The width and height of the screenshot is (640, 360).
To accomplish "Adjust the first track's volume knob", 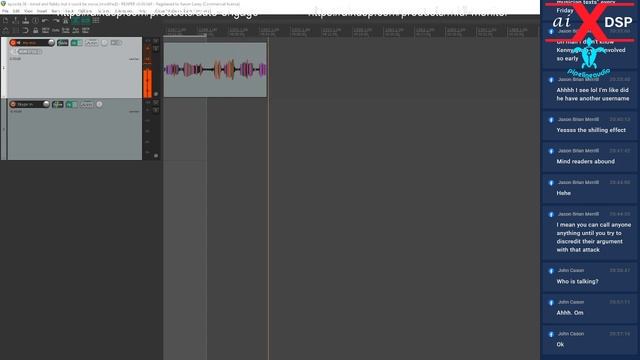I will pyautogui.click(x=51, y=42).
